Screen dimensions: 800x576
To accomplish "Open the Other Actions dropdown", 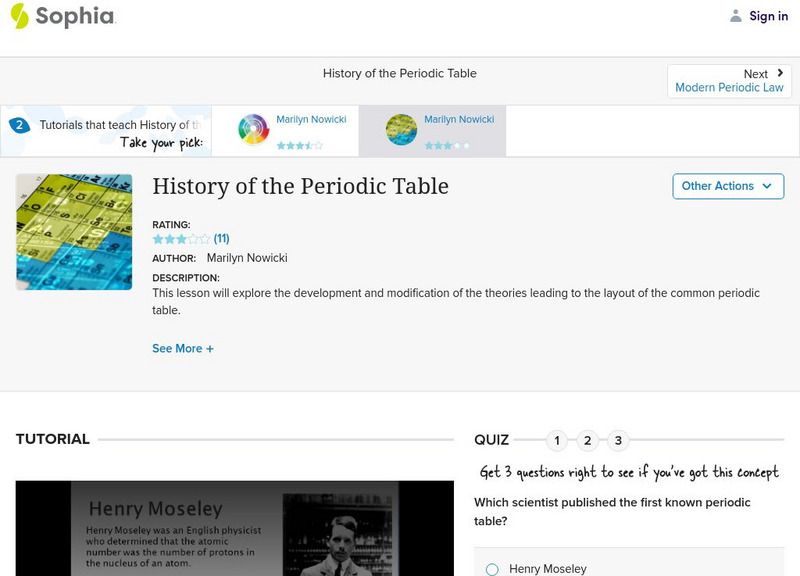I will tap(727, 186).
